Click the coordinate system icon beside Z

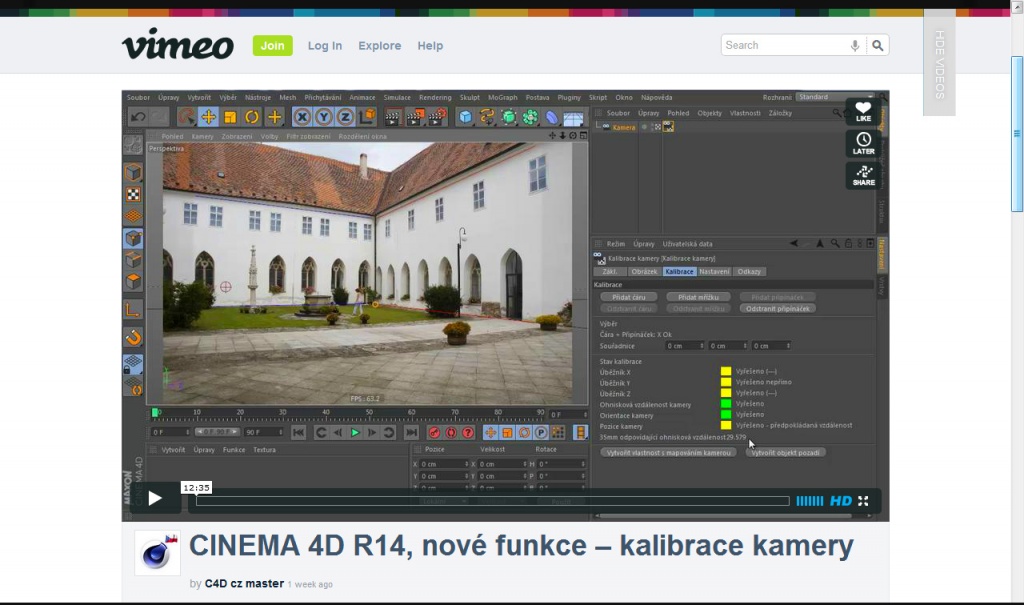pyautogui.click(x=367, y=117)
